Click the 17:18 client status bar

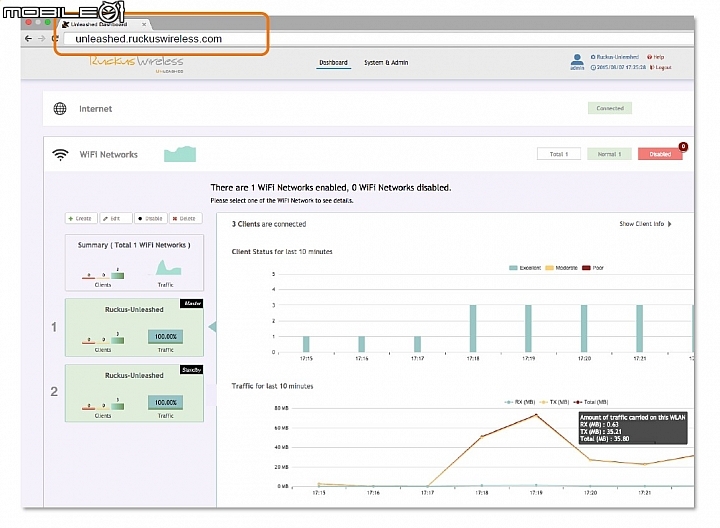coord(473,329)
